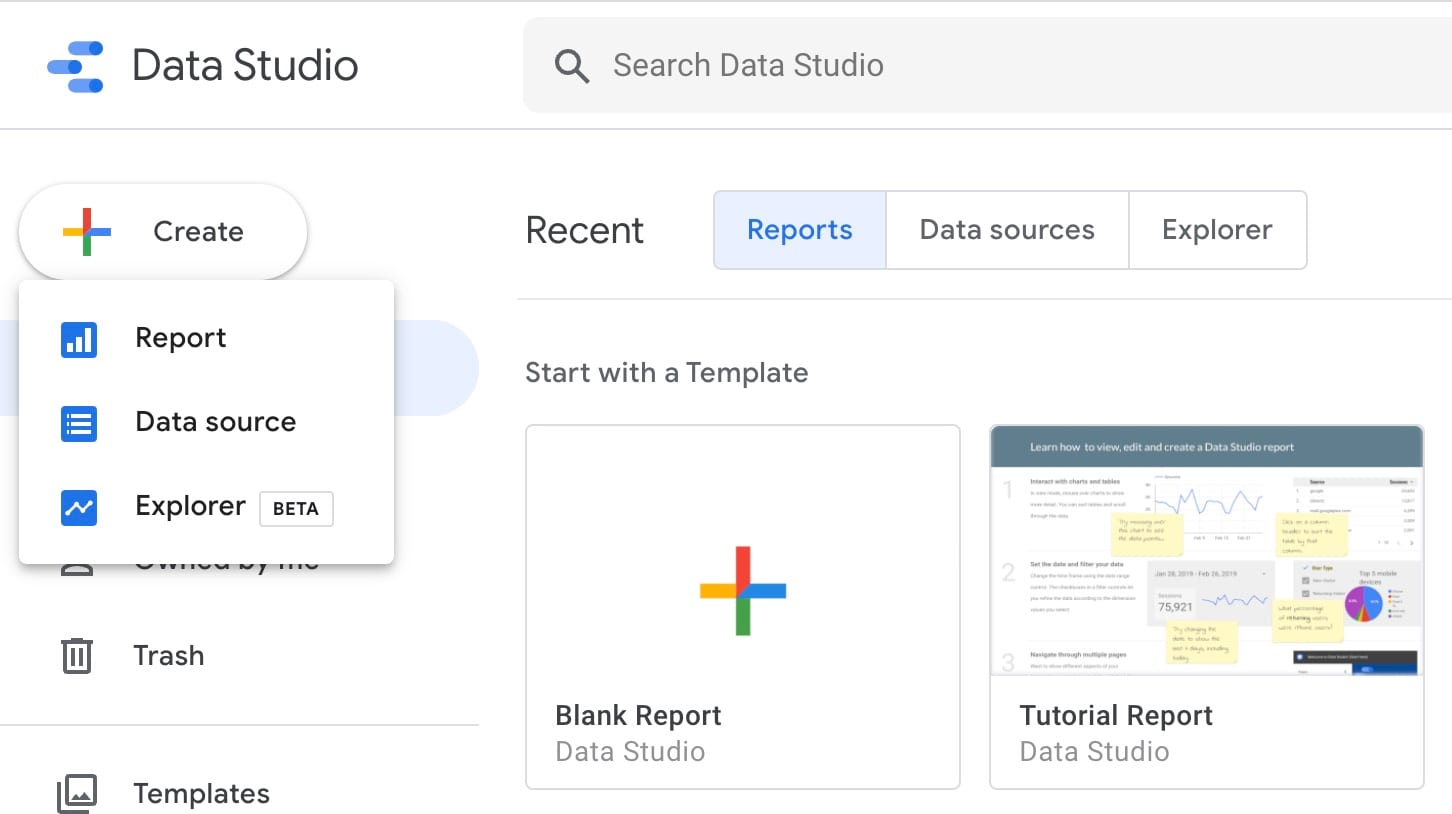Viewport: 1452px width, 814px height.
Task: Open the Explorer tab in Recent
Action: (1216, 230)
